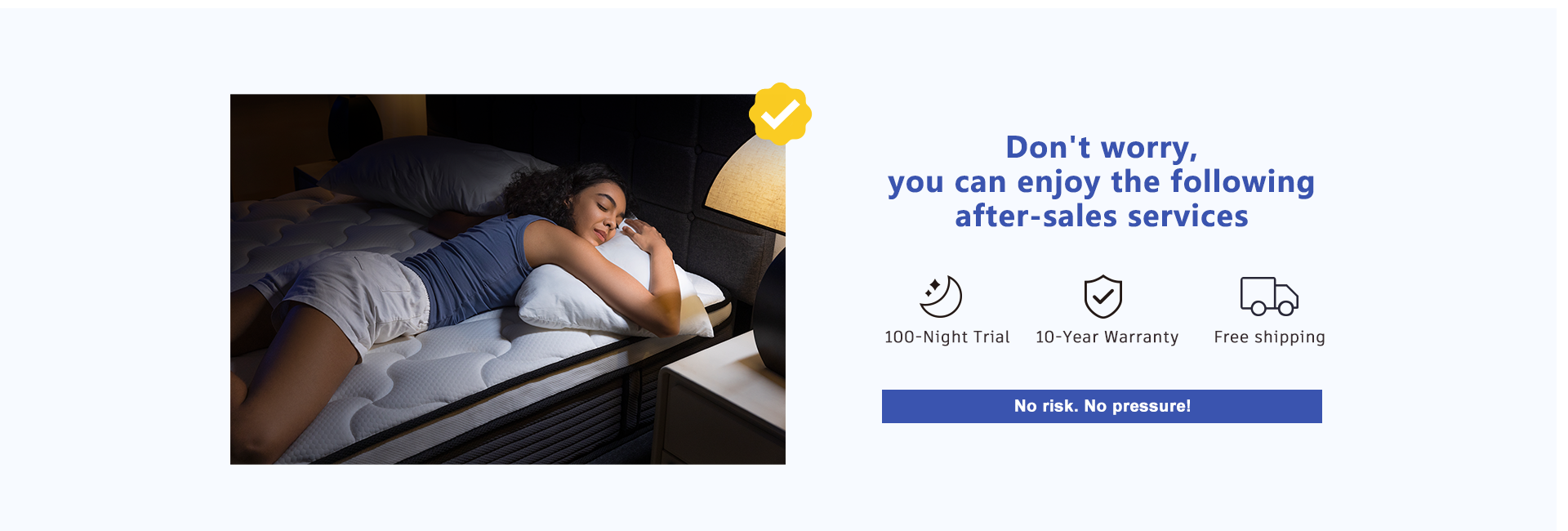Open the 10-Year Warranty label

coord(1107,337)
